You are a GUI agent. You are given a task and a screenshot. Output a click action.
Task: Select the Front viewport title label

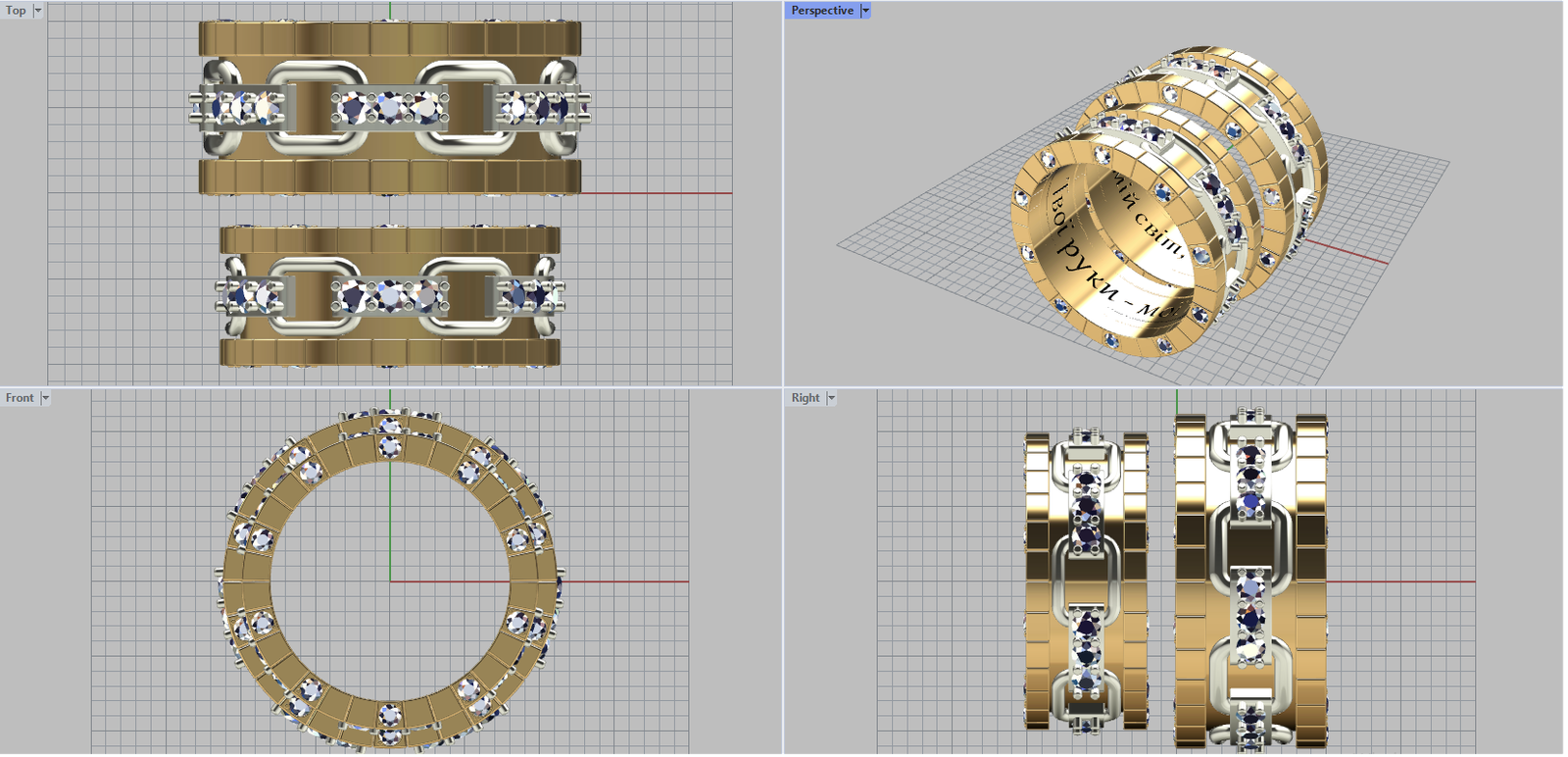pyautogui.click(x=20, y=398)
